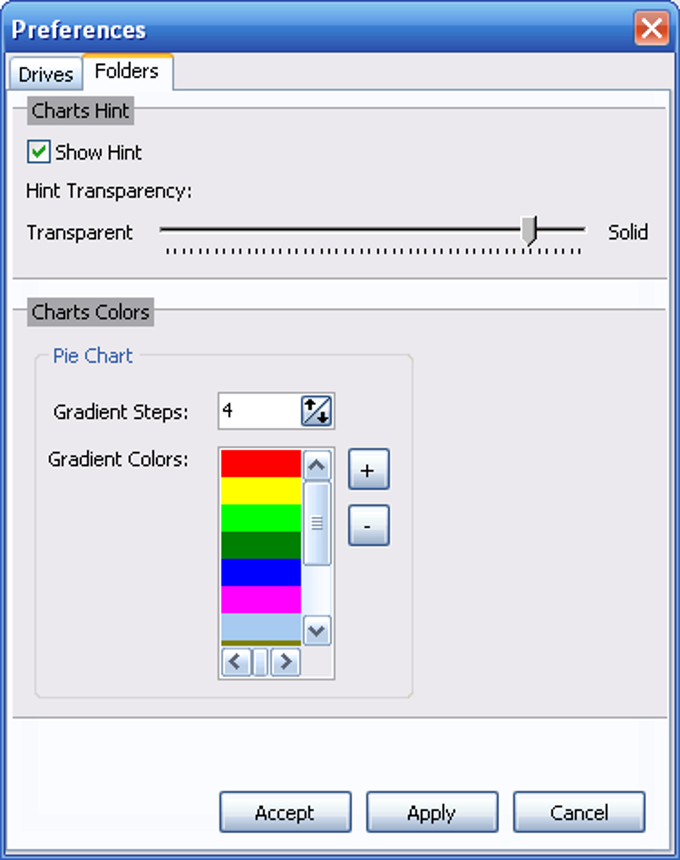Pick the blue gradient color swatch

[x=261, y=572]
